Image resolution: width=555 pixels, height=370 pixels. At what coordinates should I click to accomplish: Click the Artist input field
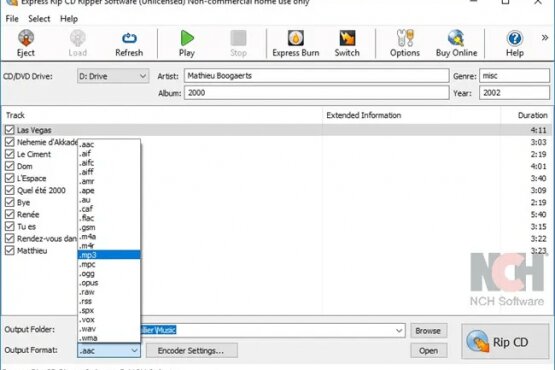click(x=316, y=76)
